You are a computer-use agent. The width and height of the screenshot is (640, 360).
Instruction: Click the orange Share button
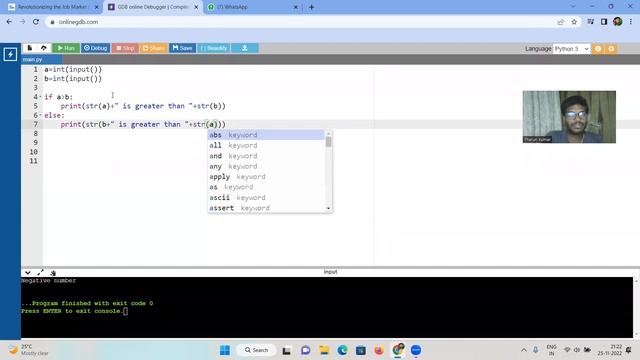153,48
